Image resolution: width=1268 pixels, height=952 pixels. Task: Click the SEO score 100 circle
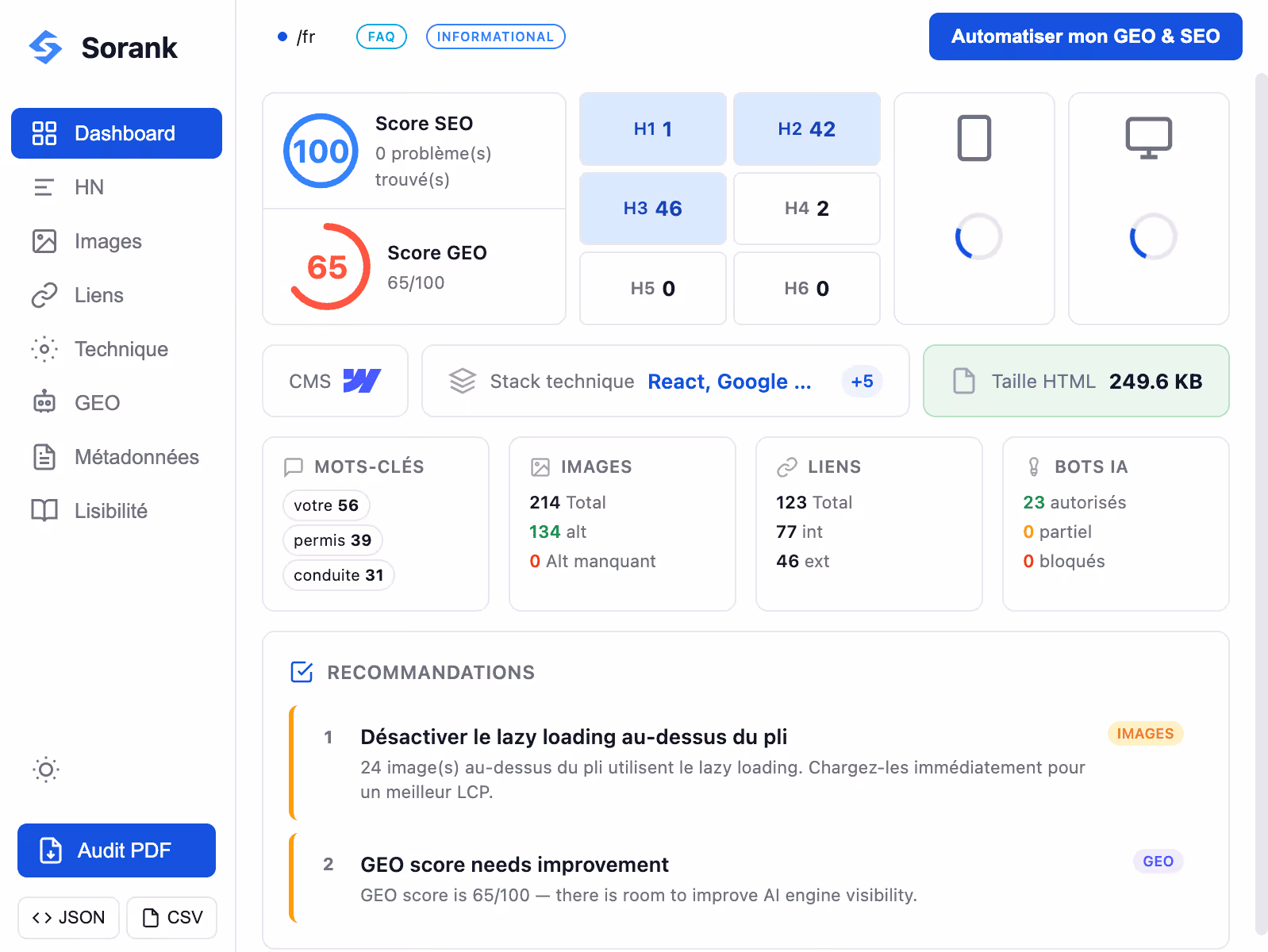(x=321, y=151)
